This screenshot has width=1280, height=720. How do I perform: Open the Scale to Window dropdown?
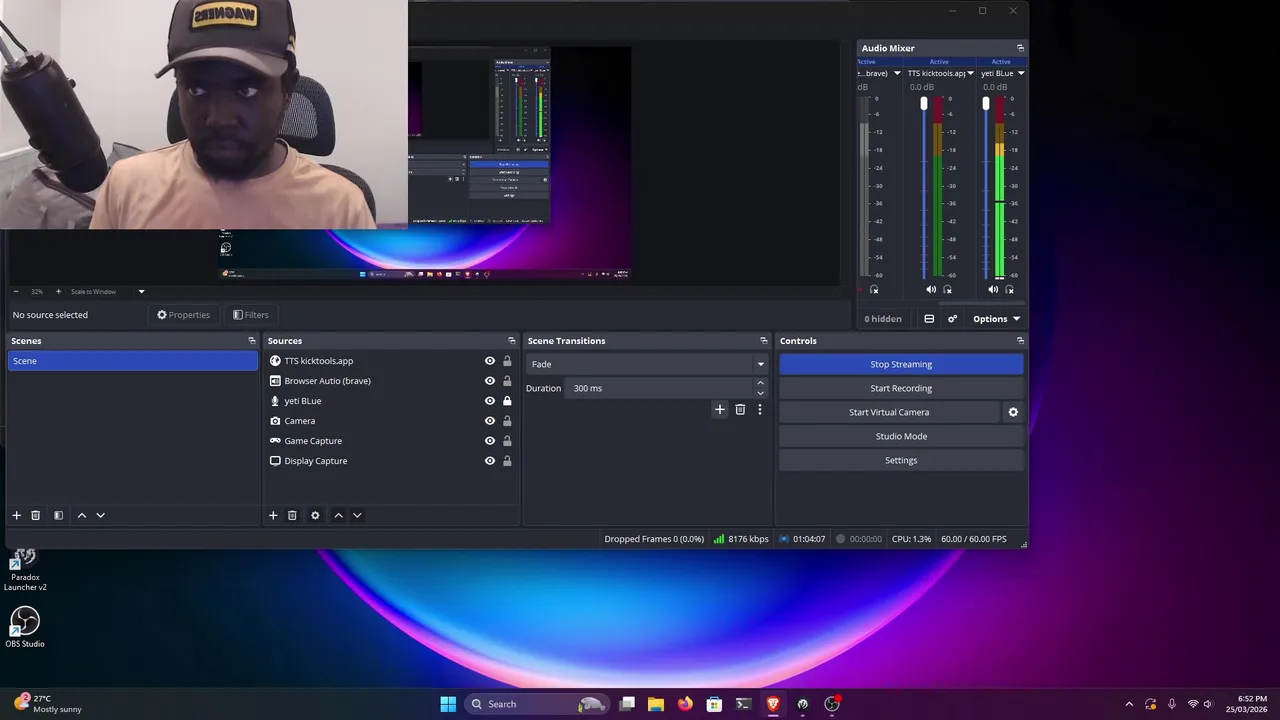pyautogui.click(x=107, y=292)
